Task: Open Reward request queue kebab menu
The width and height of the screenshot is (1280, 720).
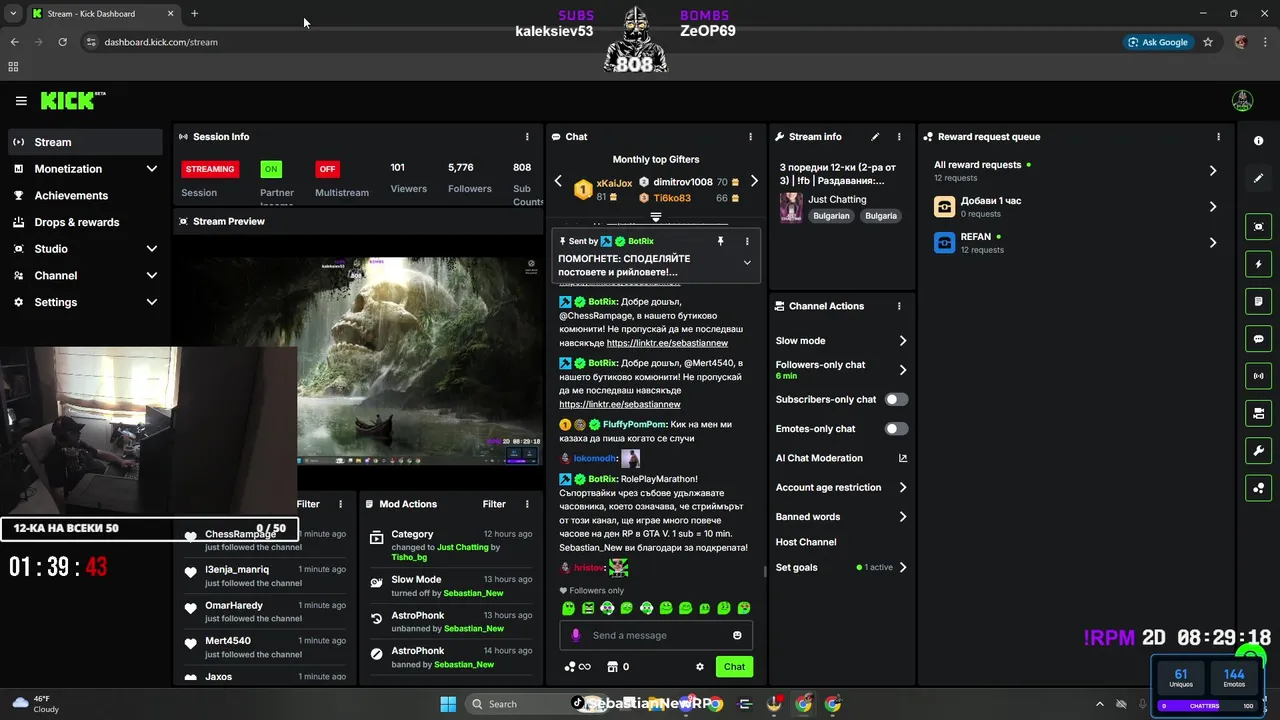Action: point(1218,137)
